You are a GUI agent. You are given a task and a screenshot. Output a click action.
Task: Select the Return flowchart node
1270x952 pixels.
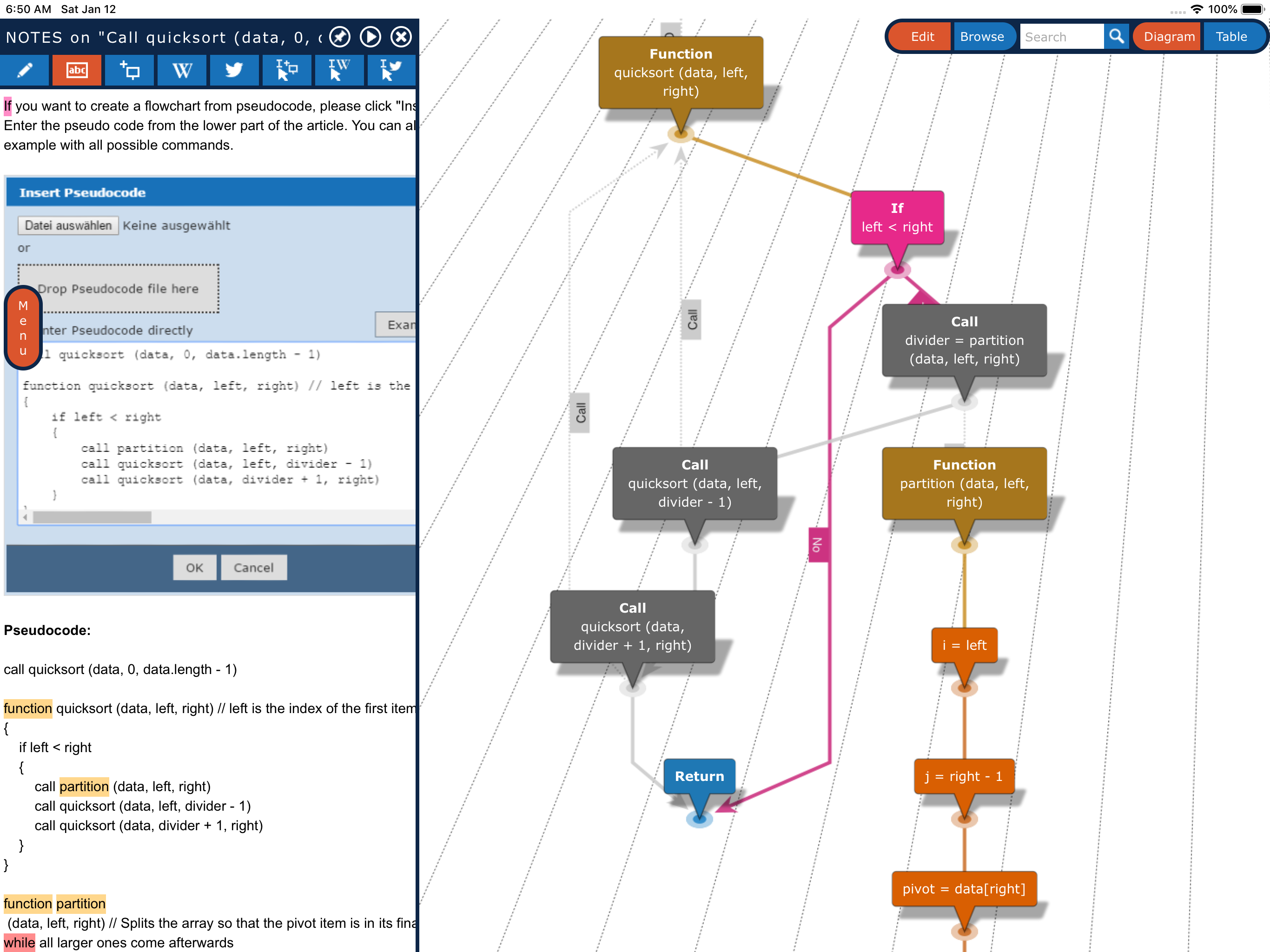tap(699, 776)
